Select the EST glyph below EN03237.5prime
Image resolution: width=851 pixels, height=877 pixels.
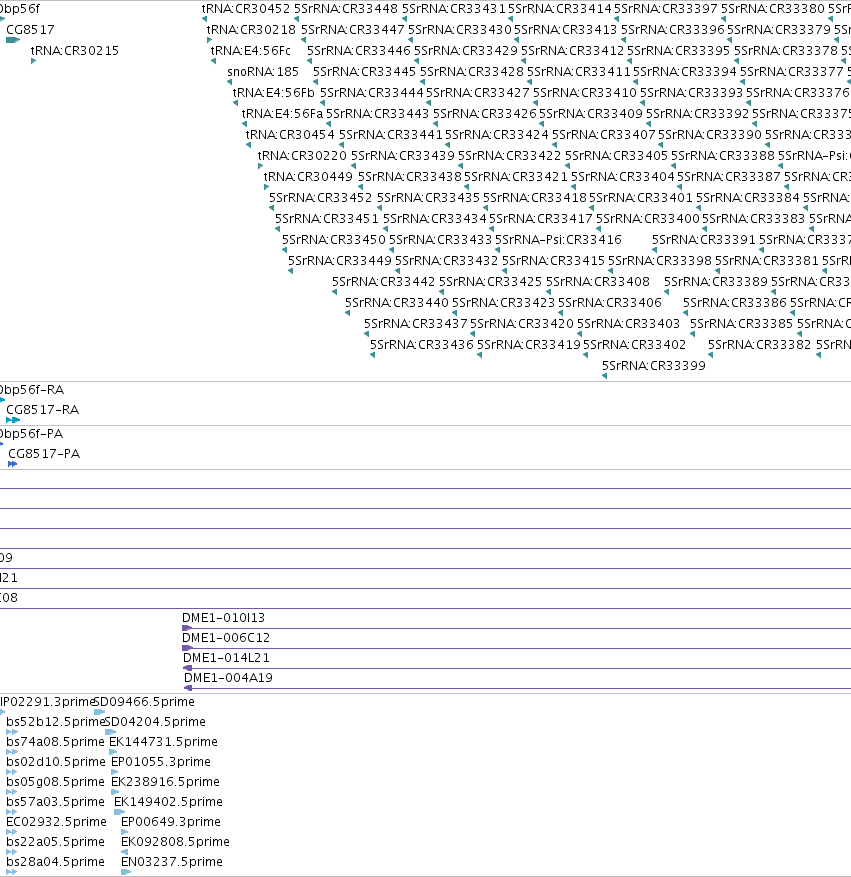tap(126, 872)
